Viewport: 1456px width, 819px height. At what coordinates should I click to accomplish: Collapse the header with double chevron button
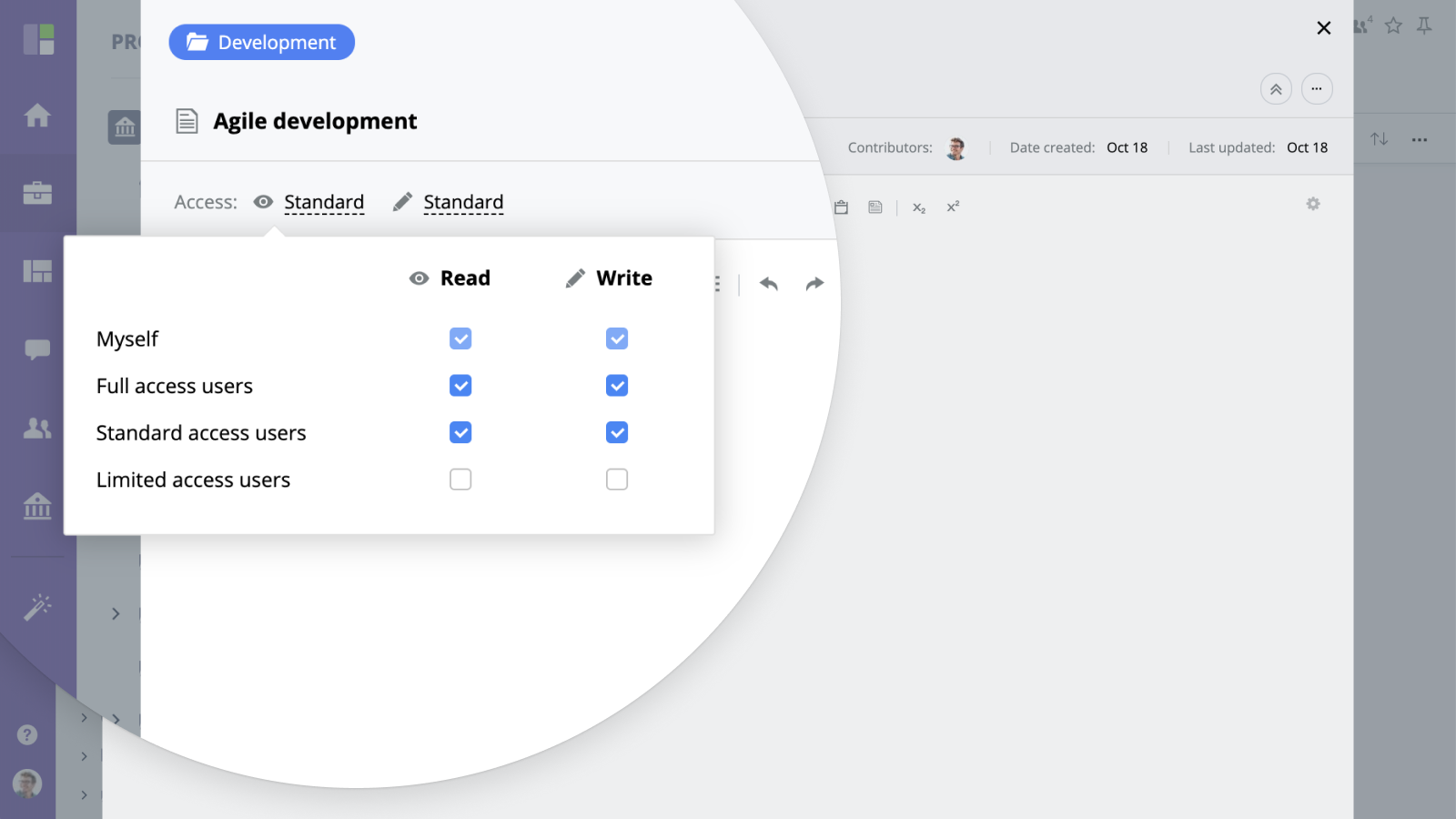[x=1276, y=89]
